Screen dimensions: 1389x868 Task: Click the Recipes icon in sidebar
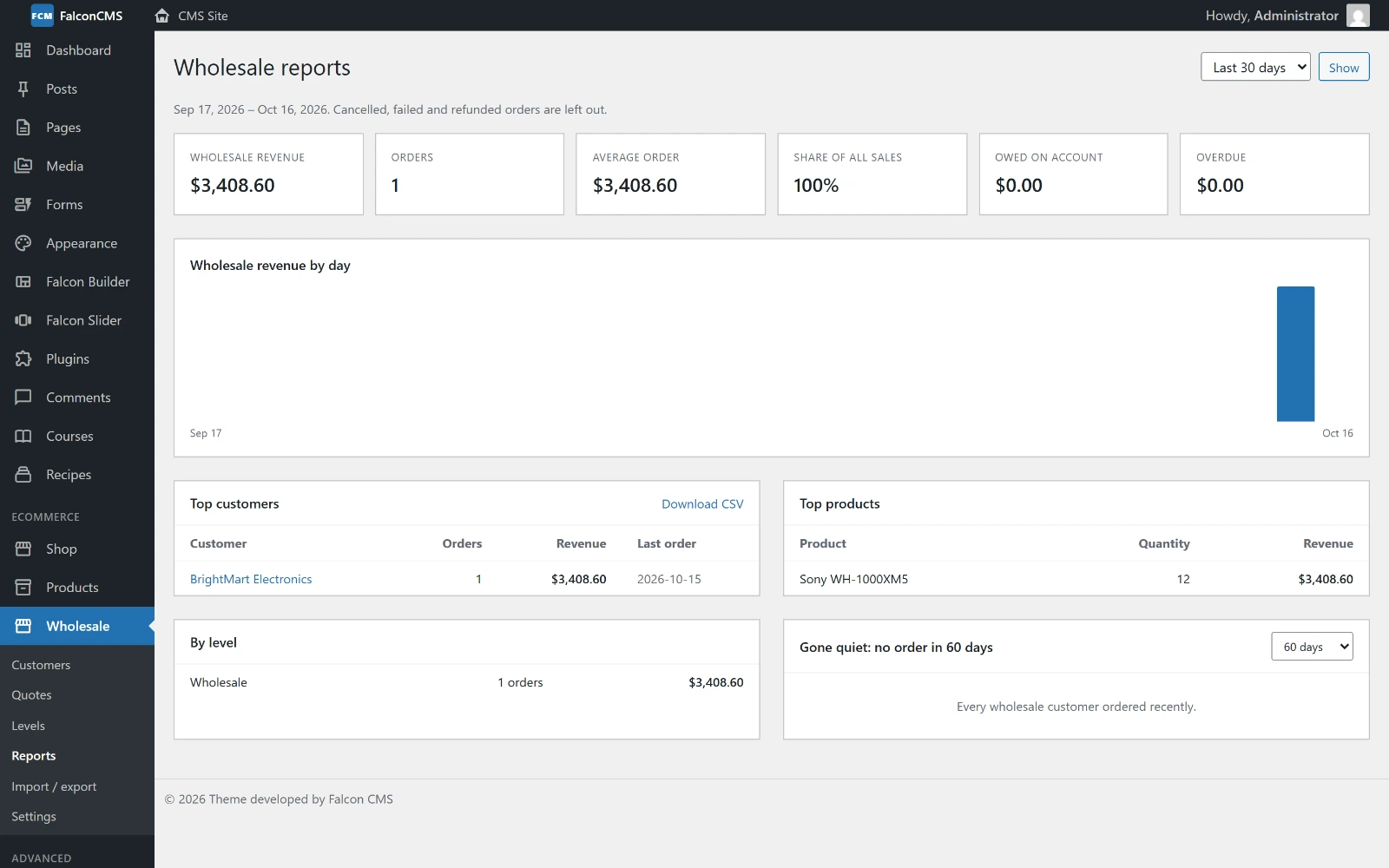(23, 475)
